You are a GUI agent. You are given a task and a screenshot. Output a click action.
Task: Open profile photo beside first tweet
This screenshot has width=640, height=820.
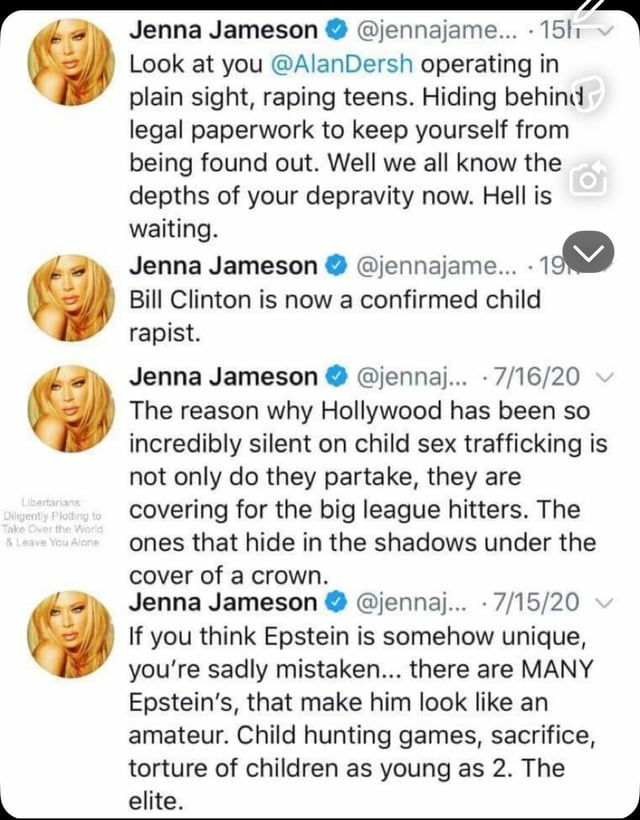(71, 62)
